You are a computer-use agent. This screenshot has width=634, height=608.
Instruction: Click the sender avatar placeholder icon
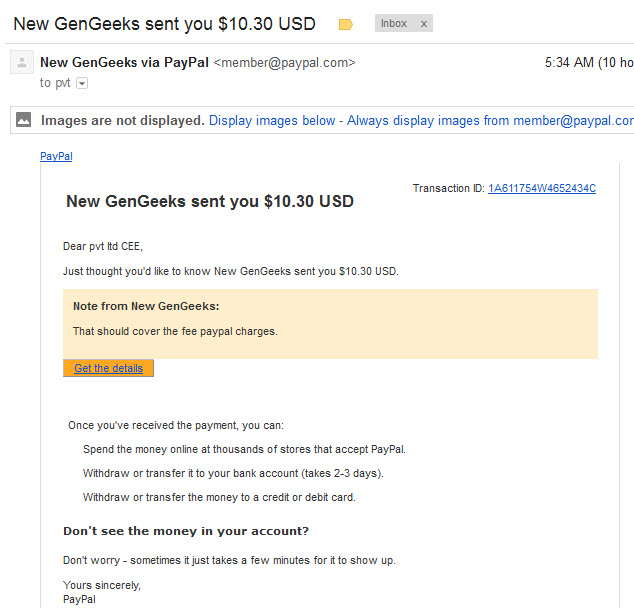(x=22, y=63)
